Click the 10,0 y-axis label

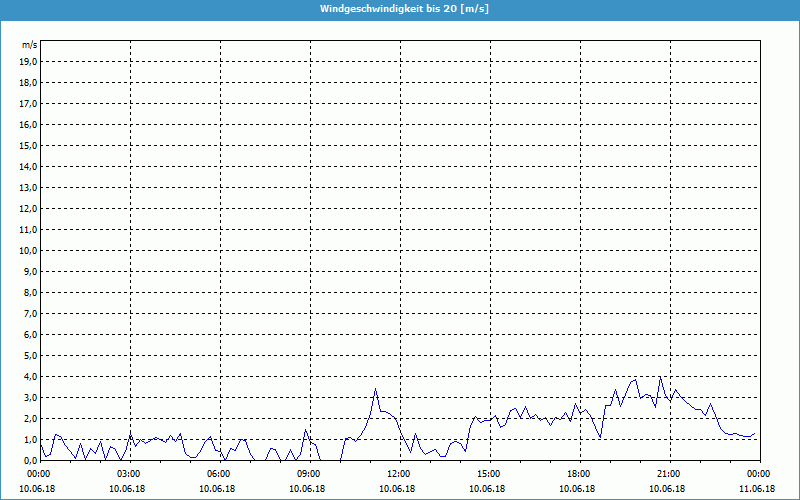coord(29,250)
